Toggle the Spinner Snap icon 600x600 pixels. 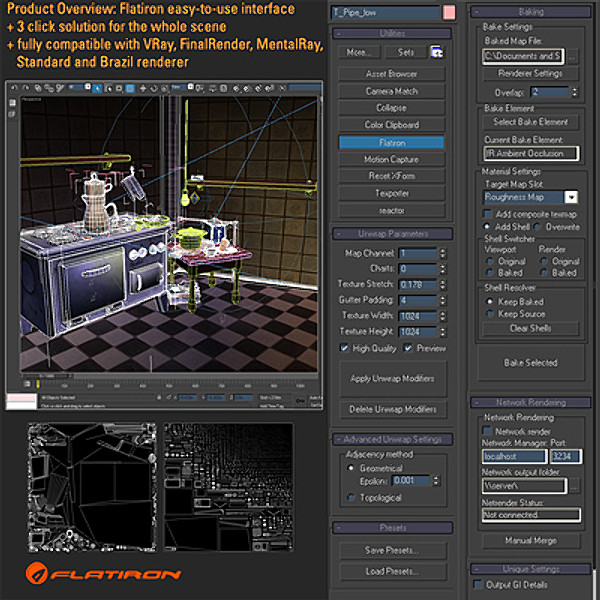(269, 89)
